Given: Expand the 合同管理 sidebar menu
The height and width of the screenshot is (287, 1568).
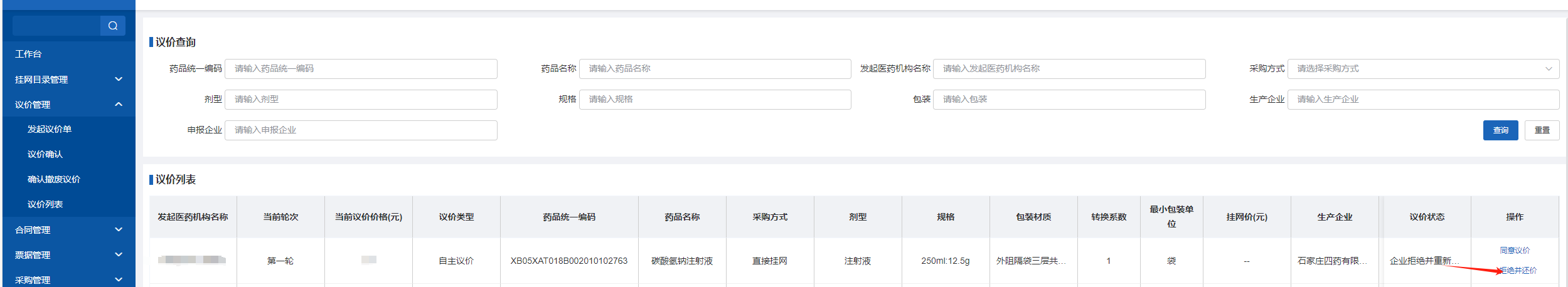Looking at the screenshot, I should (119, 230).
